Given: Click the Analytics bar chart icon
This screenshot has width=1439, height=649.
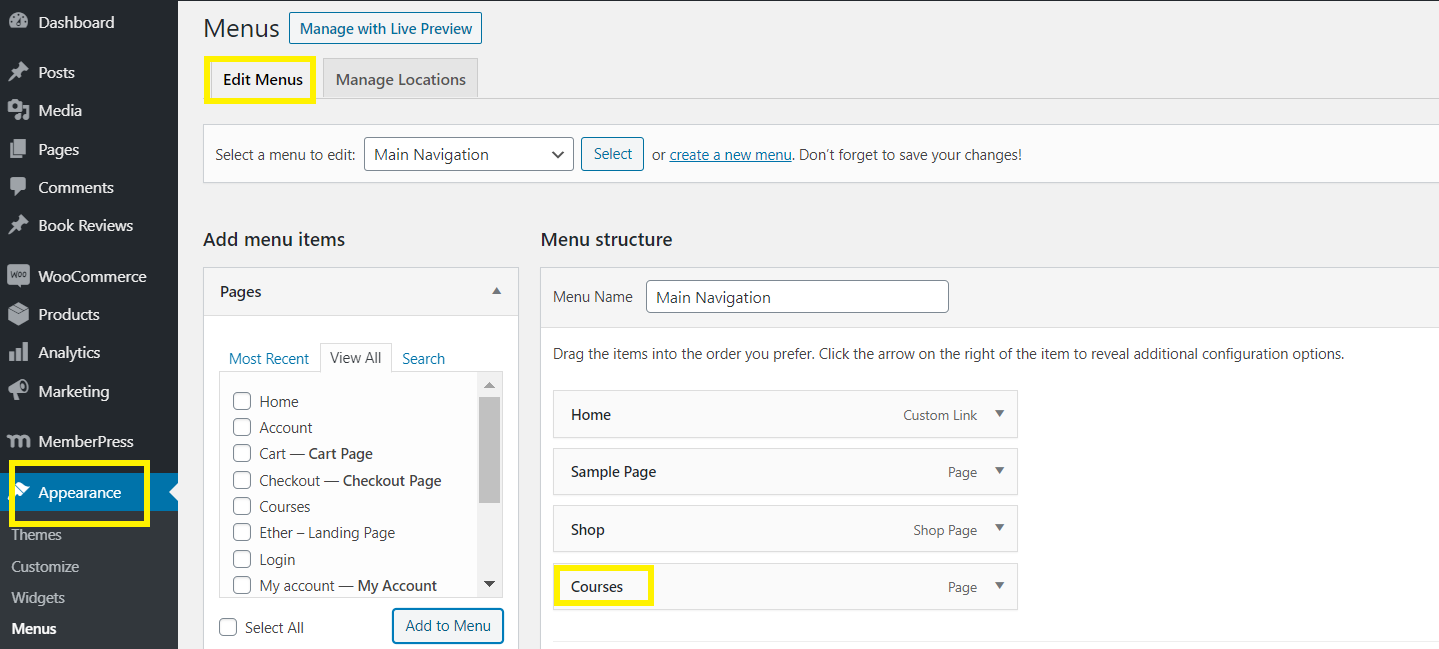Looking at the screenshot, I should click(x=18, y=352).
